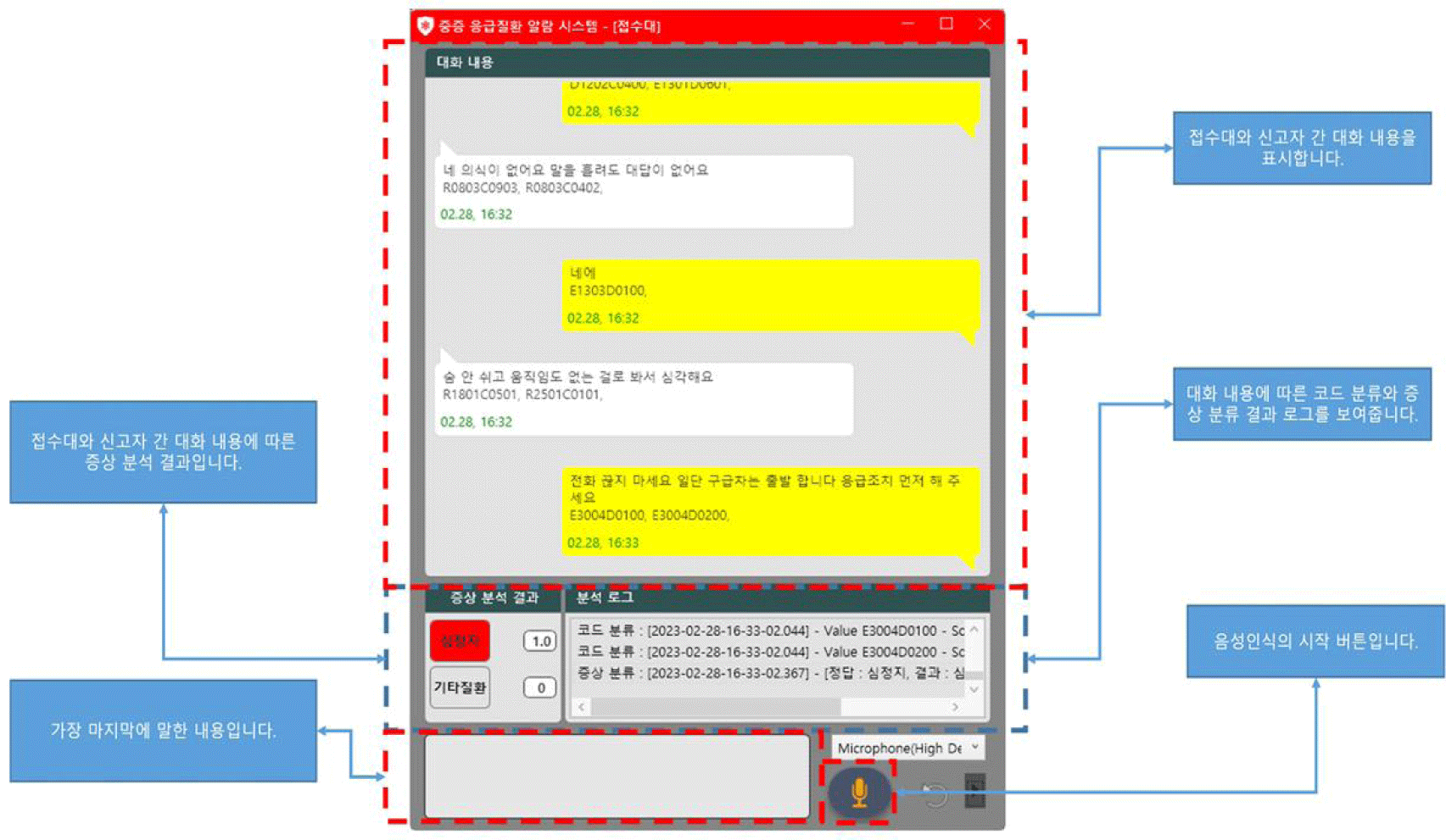Click the log's vertical scrollbar up arrow
Screen dimensions: 1446x840
[x=974, y=630]
